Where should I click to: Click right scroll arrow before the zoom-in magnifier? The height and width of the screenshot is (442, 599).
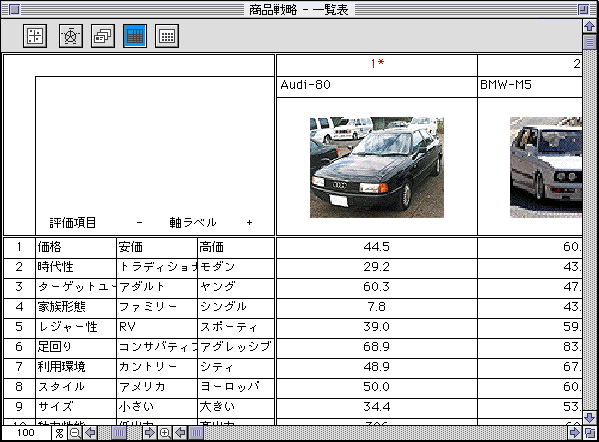(149, 433)
